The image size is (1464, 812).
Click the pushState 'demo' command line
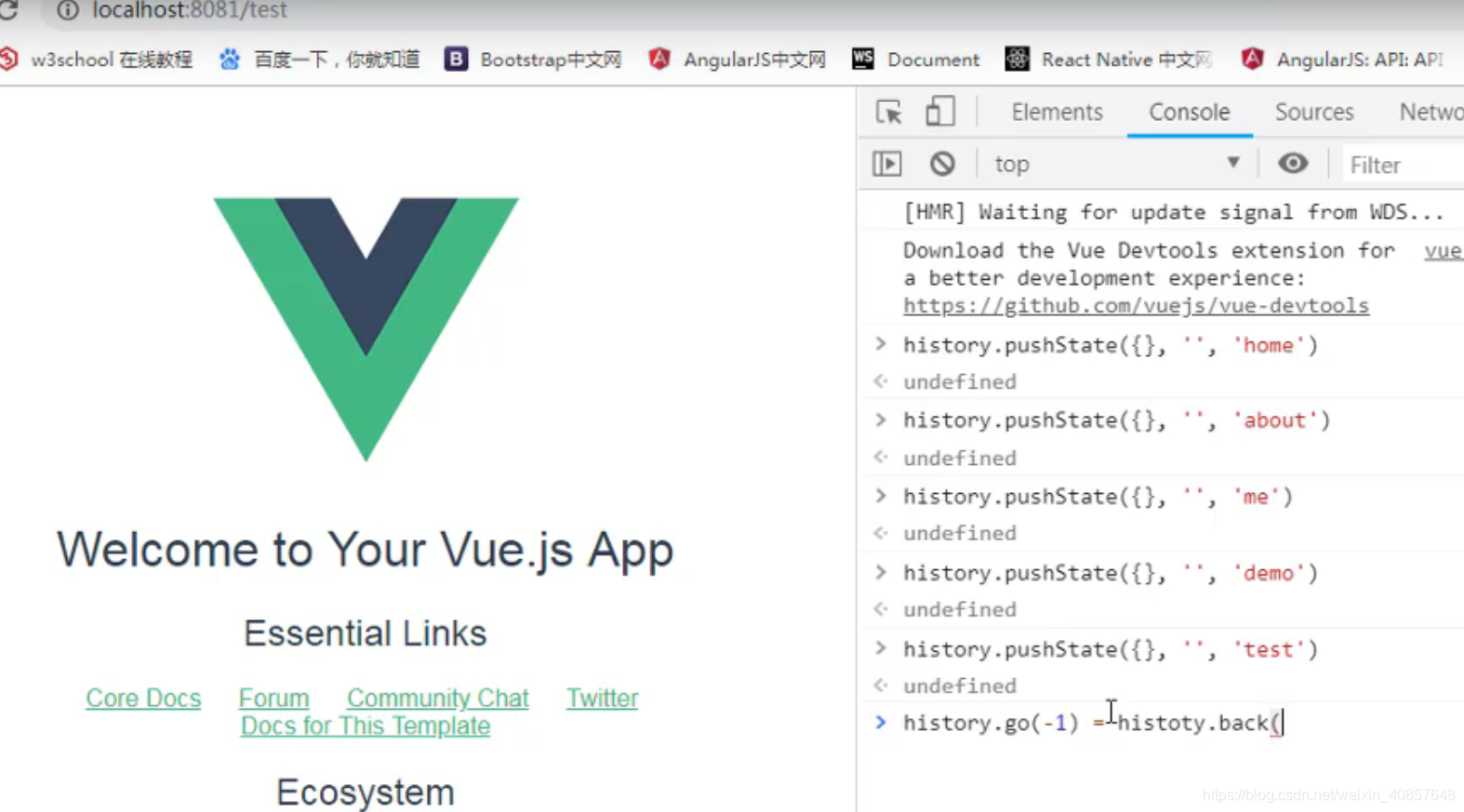click(1111, 573)
